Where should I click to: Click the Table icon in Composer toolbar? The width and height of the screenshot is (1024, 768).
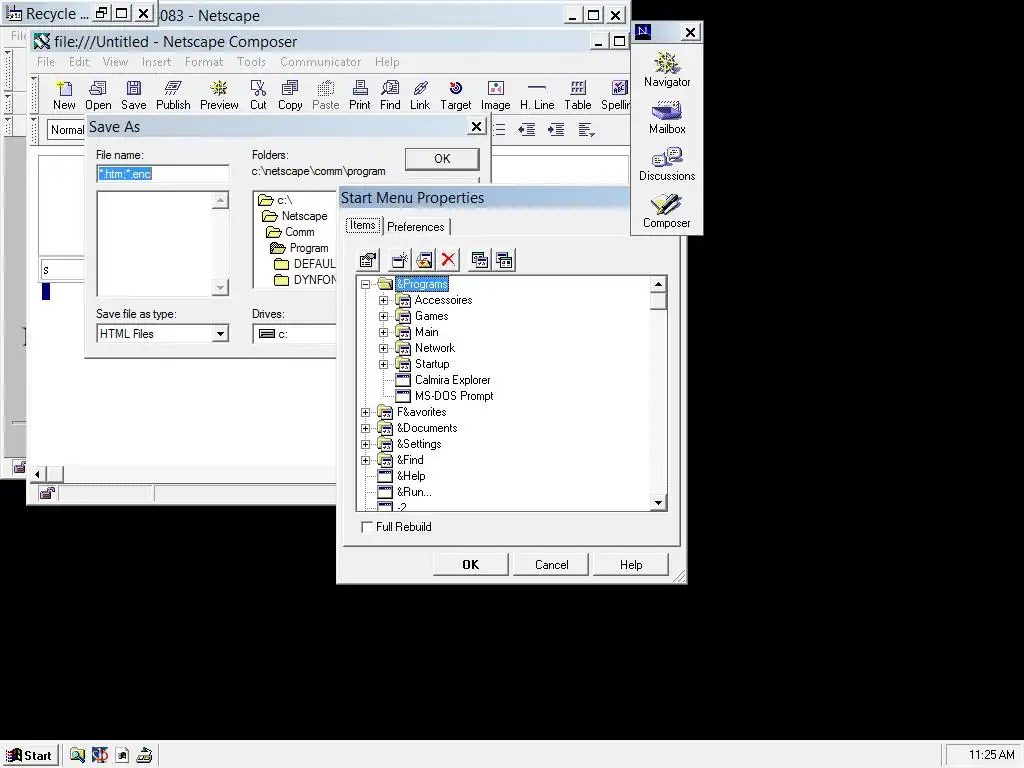point(578,95)
